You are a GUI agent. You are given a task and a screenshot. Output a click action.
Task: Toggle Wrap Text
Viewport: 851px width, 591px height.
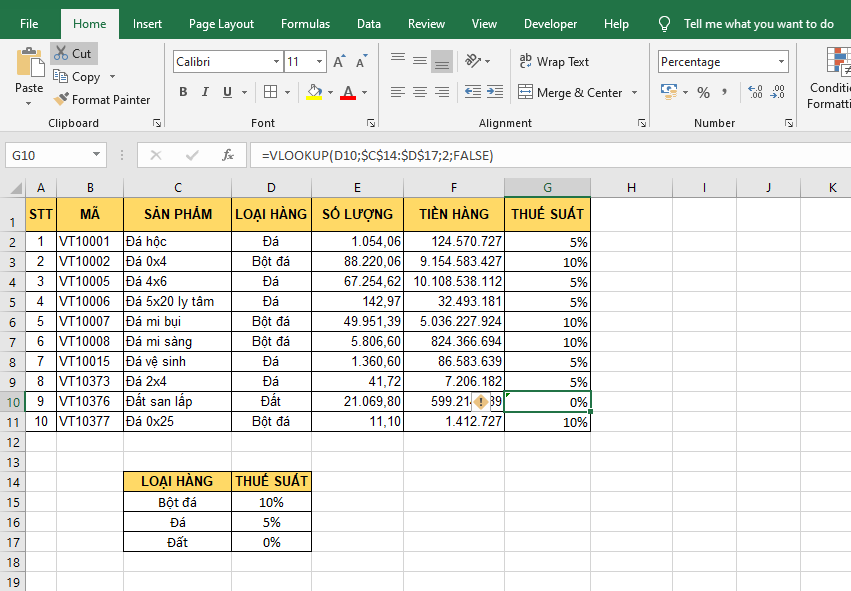tap(554, 62)
